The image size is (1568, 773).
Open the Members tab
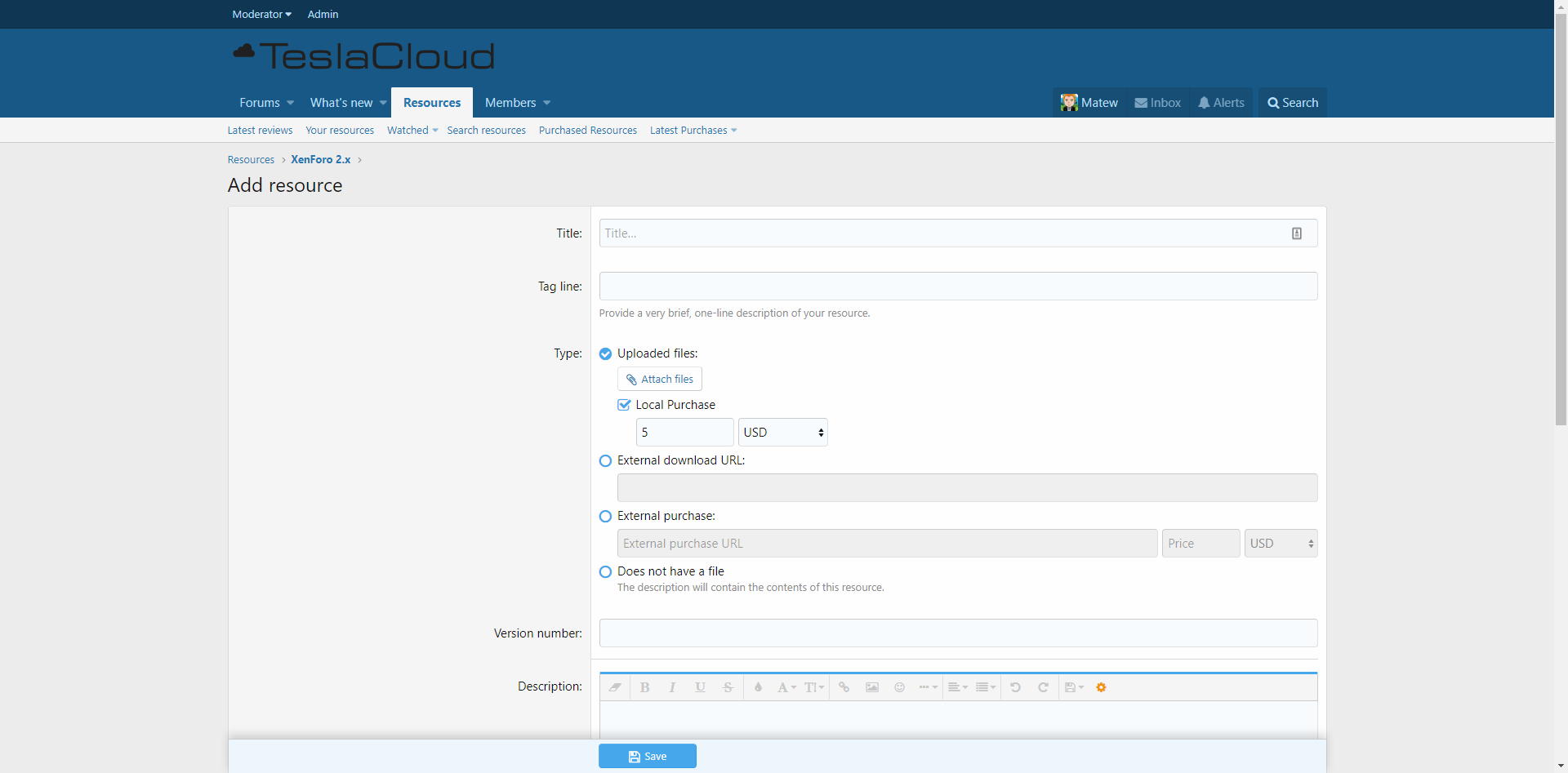tap(510, 103)
